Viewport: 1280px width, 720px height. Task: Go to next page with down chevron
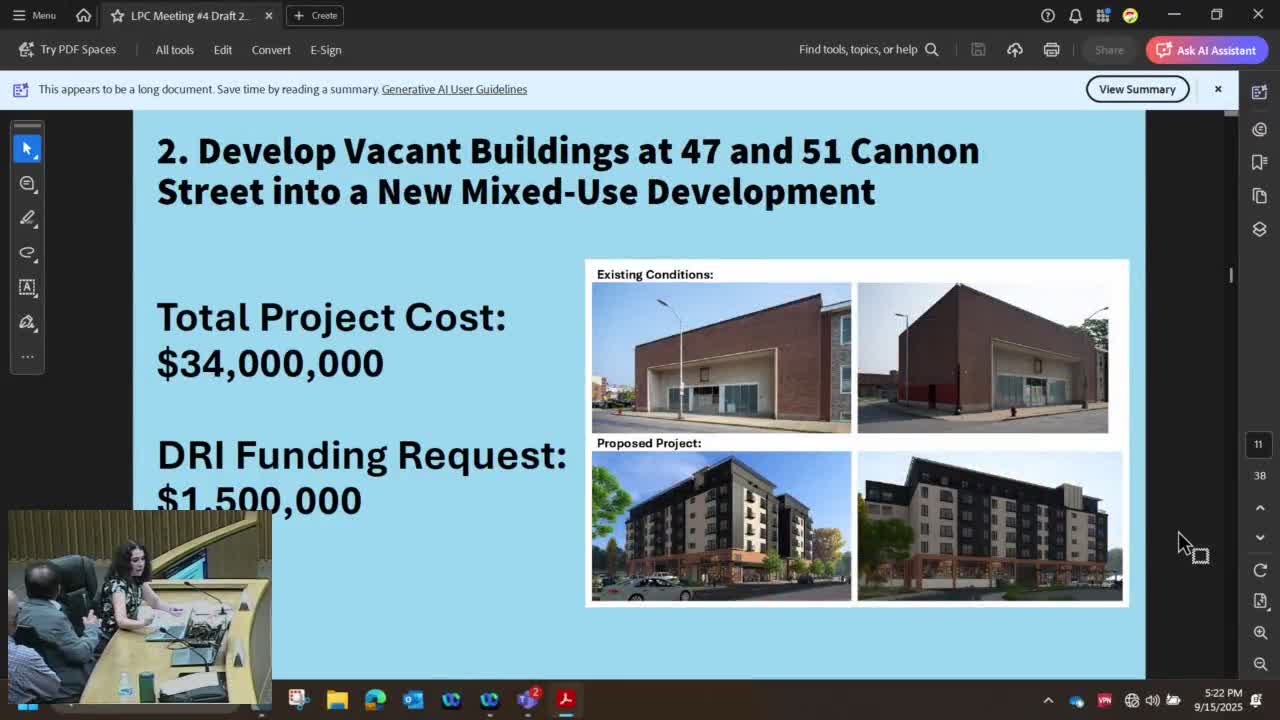point(1259,538)
